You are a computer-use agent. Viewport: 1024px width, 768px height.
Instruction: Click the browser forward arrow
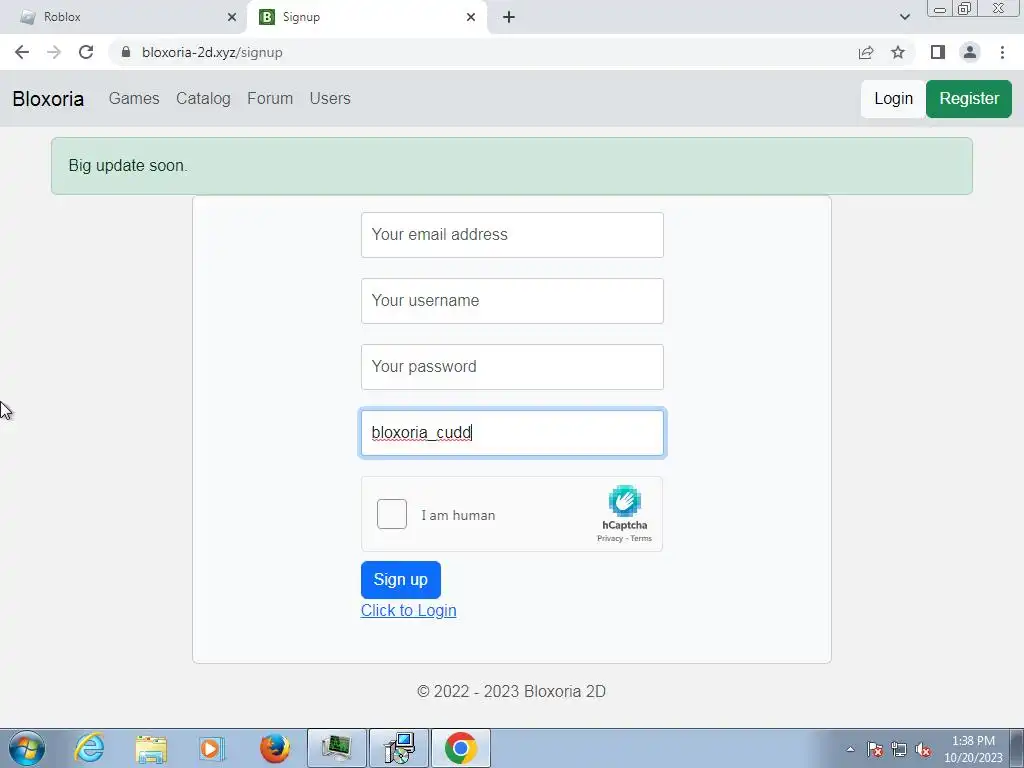(x=54, y=52)
